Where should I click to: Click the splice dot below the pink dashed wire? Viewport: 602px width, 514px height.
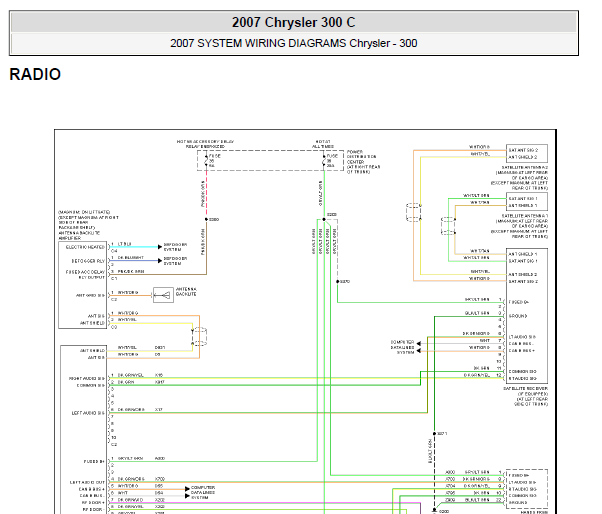207,219
